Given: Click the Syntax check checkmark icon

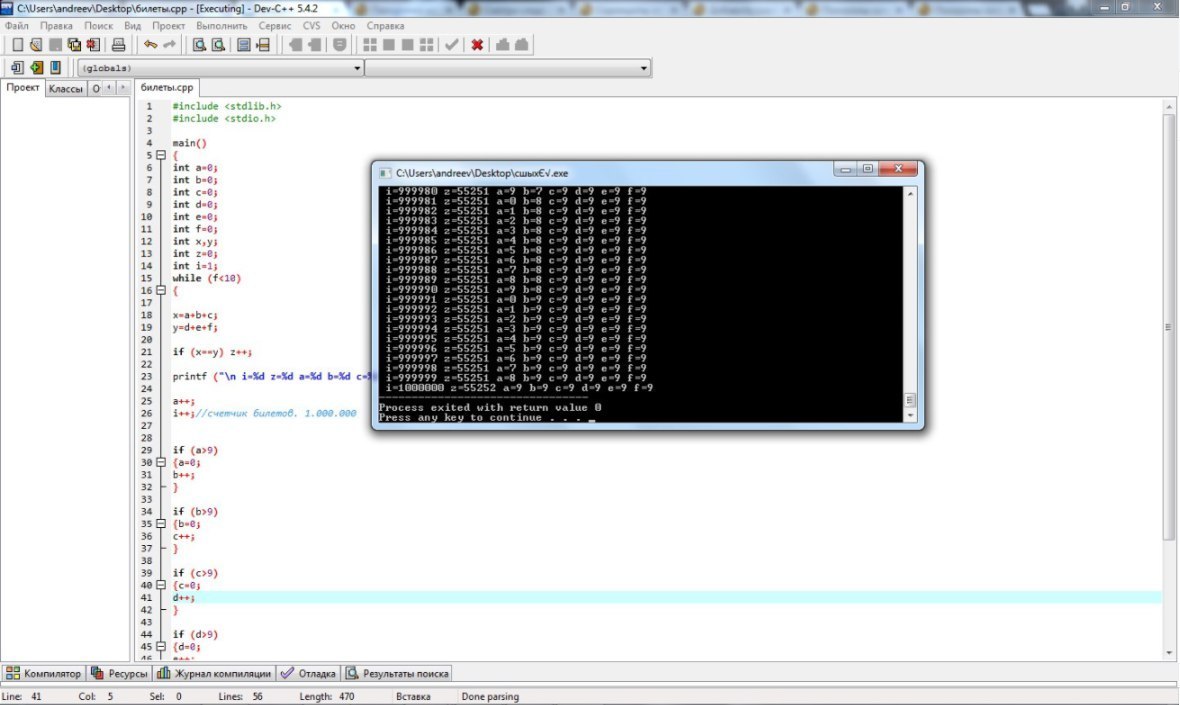Looking at the screenshot, I should tap(452, 45).
